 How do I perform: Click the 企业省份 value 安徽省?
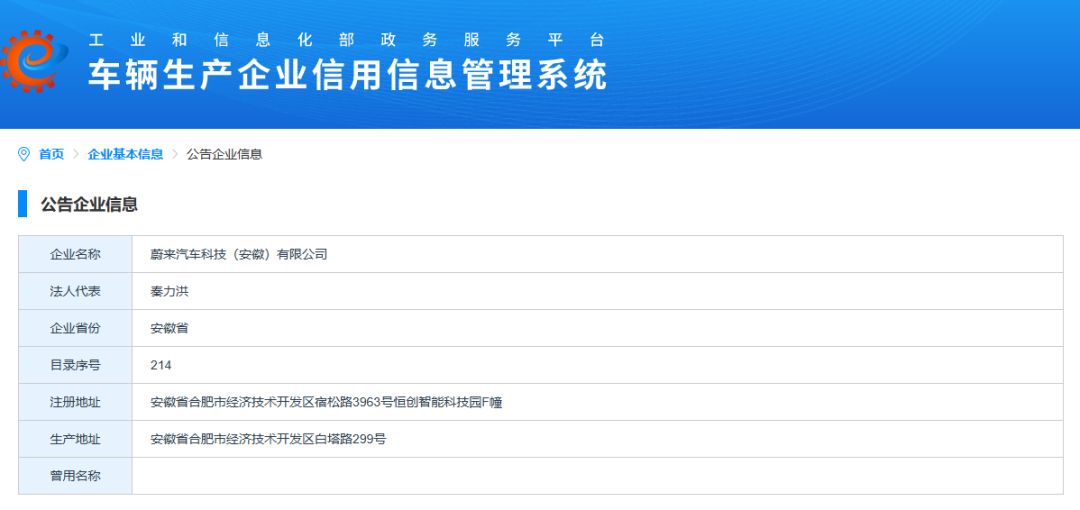click(x=169, y=328)
